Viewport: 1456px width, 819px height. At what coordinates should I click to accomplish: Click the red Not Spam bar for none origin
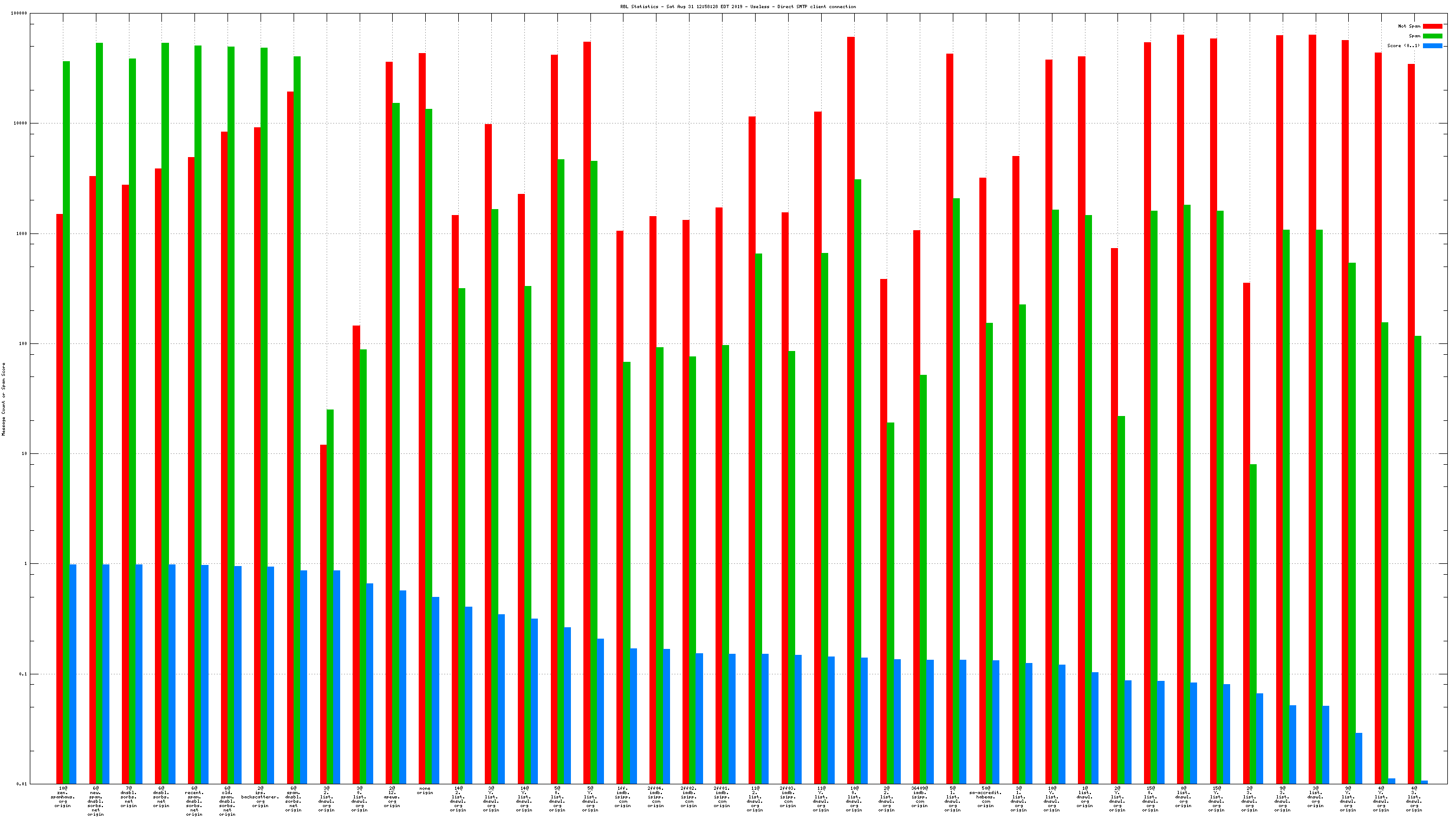pyautogui.click(x=421, y=418)
